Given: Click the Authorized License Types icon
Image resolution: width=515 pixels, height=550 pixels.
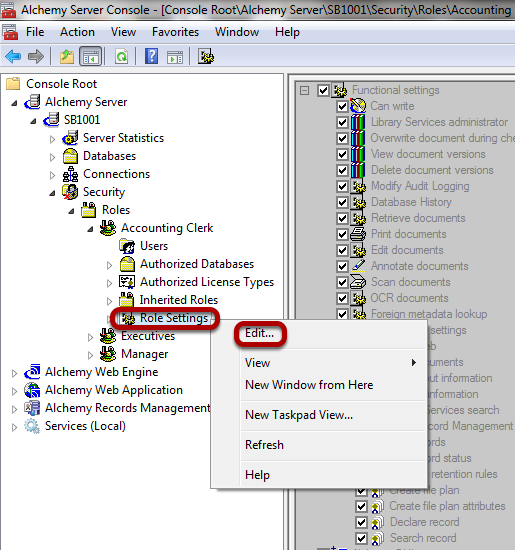Looking at the screenshot, I should (x=127, y=282).
